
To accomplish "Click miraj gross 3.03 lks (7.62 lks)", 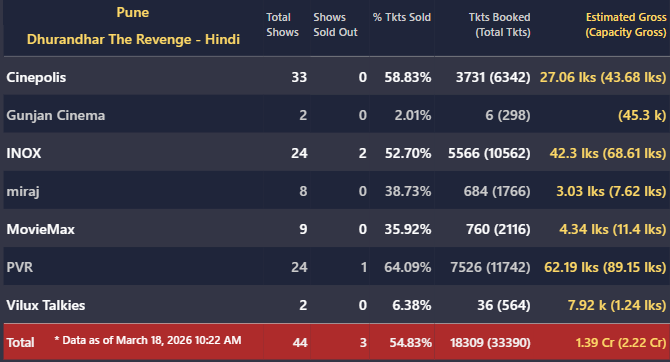I will tap(611, 191).
